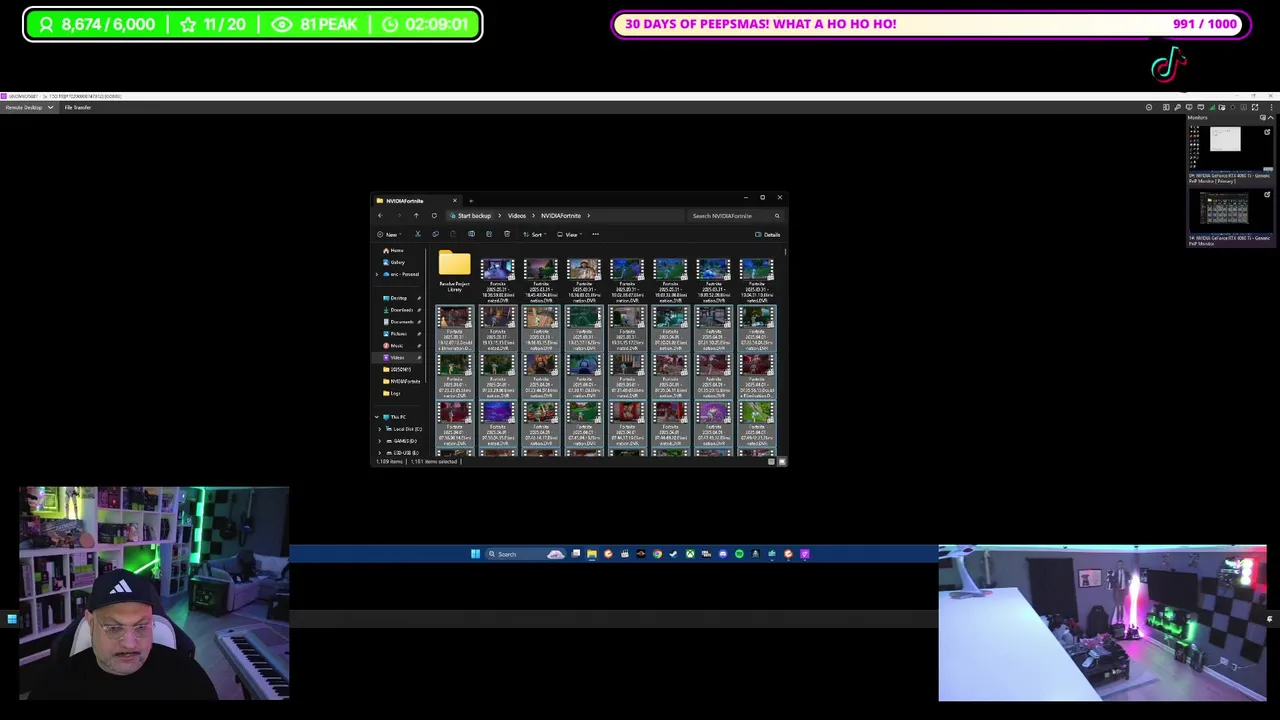Open Steam on remote taskbar
The width and height of the screenshot is (1280, 720).
pos(673,554)
